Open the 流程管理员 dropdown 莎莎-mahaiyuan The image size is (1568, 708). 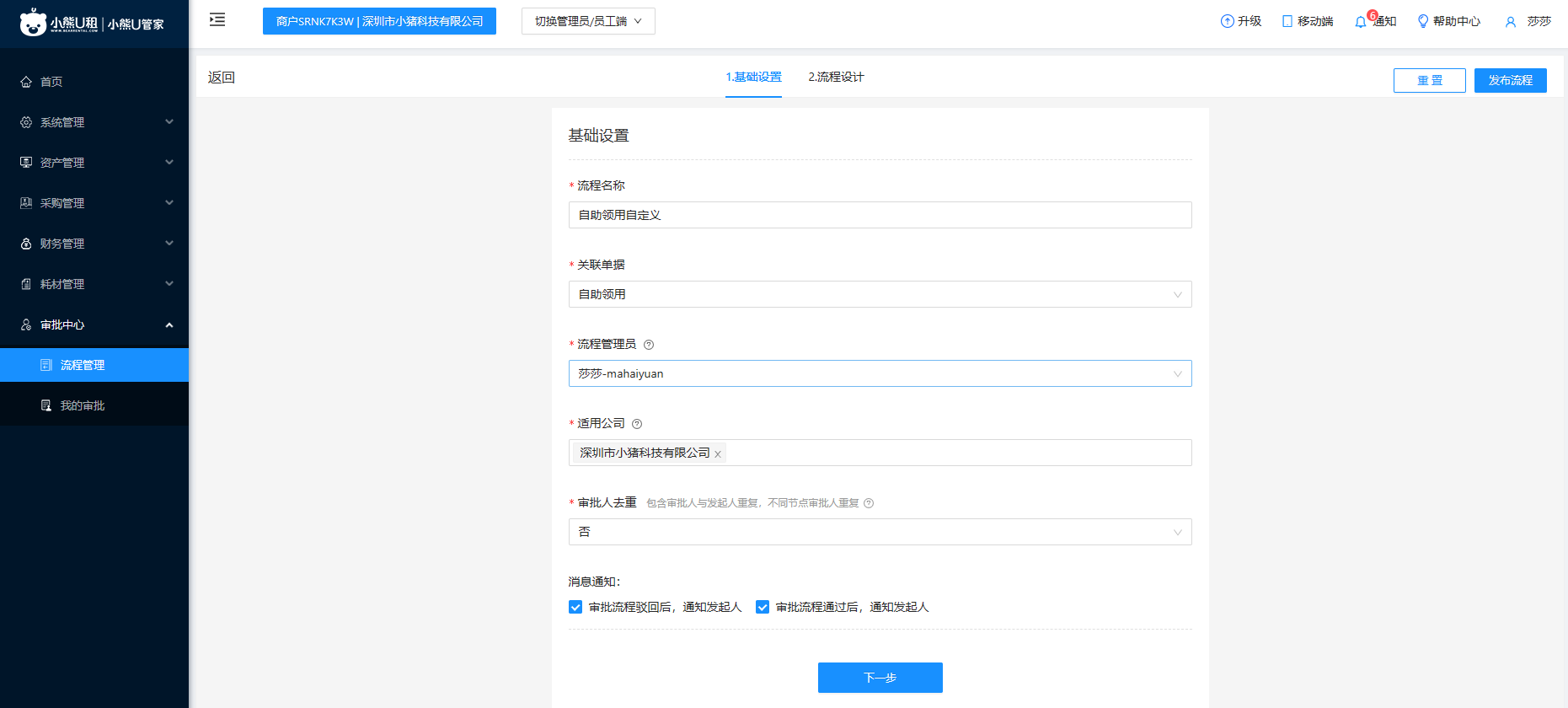880,373
